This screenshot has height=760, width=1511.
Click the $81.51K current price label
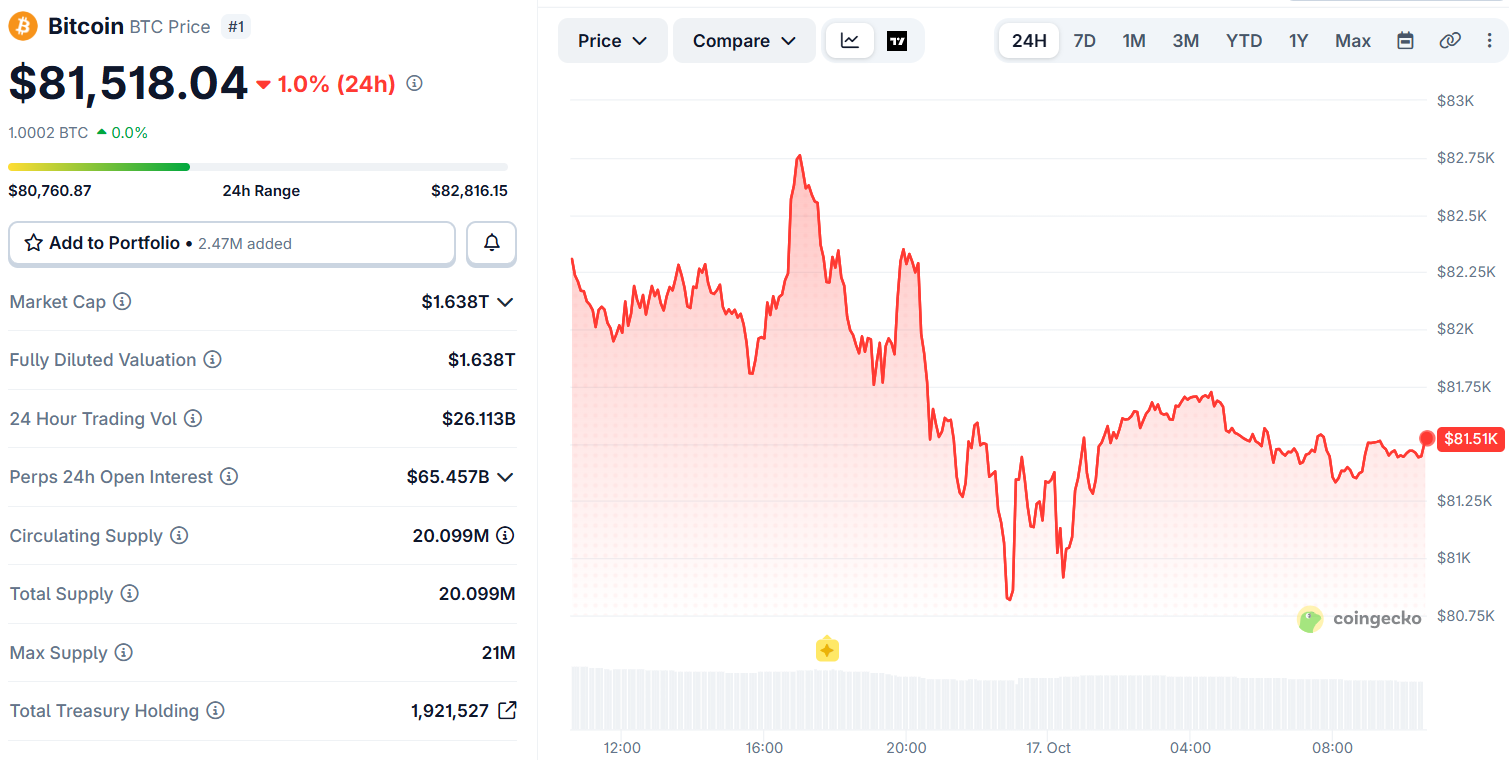click(x=1471, y=439)
